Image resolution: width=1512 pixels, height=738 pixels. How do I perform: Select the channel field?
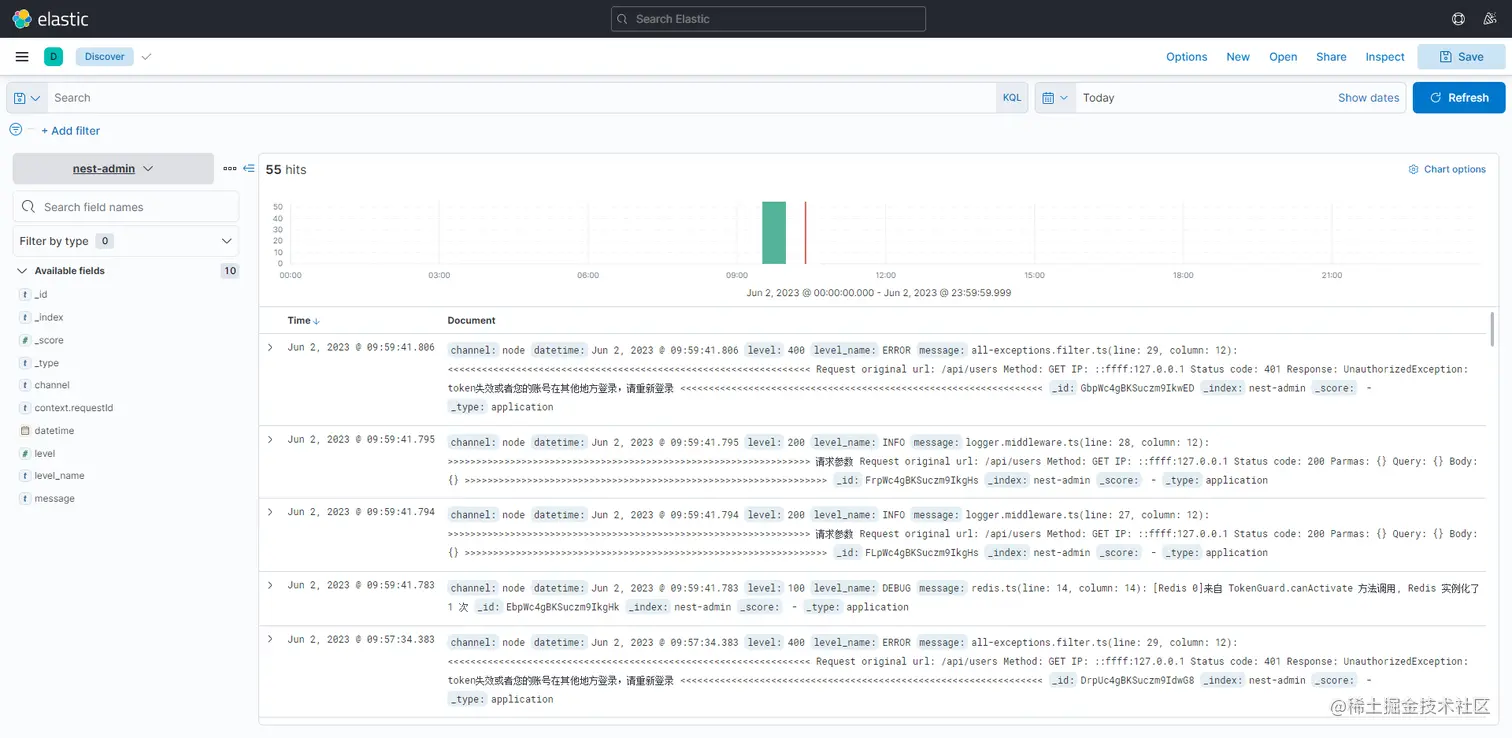coord(52,385)
